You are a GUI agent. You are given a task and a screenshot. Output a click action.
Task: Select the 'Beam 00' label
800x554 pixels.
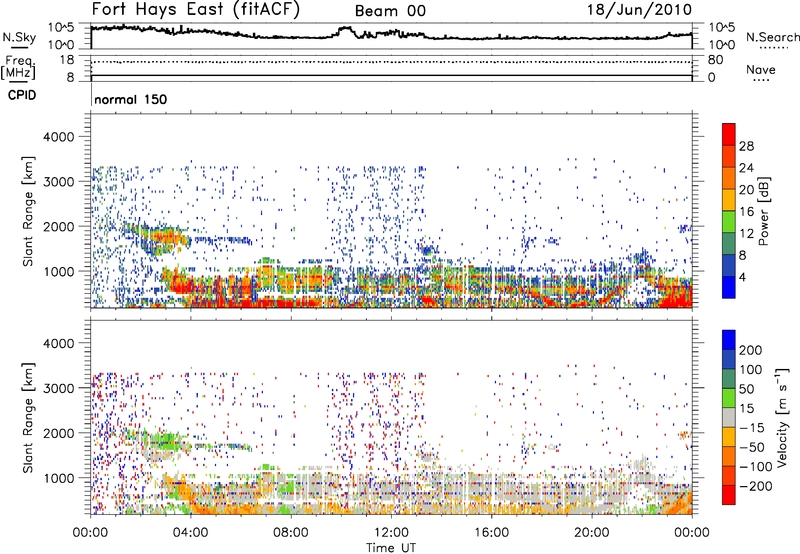click(x=390, y=11)
